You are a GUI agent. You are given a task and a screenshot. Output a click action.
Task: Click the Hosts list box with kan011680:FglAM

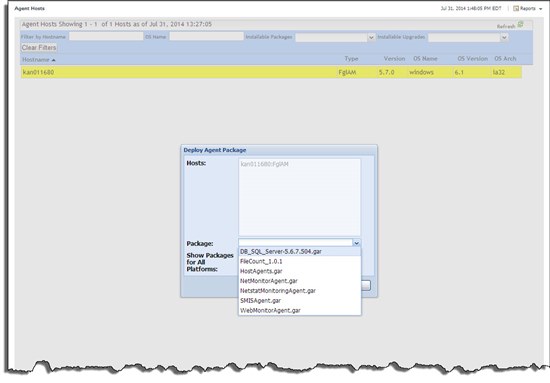[300, 197]
